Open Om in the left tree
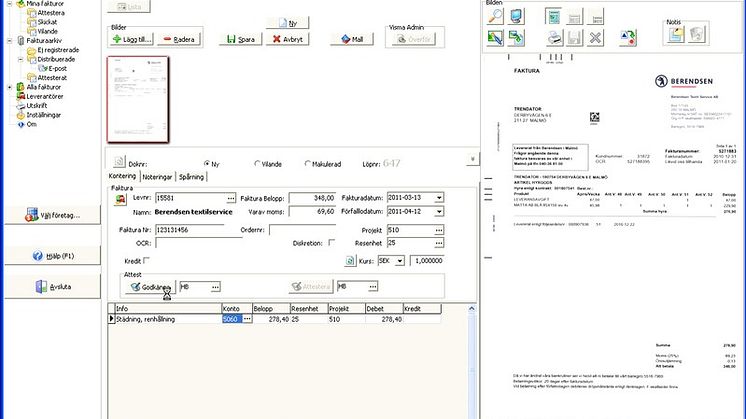746x419 pixels. pos(31,124)
